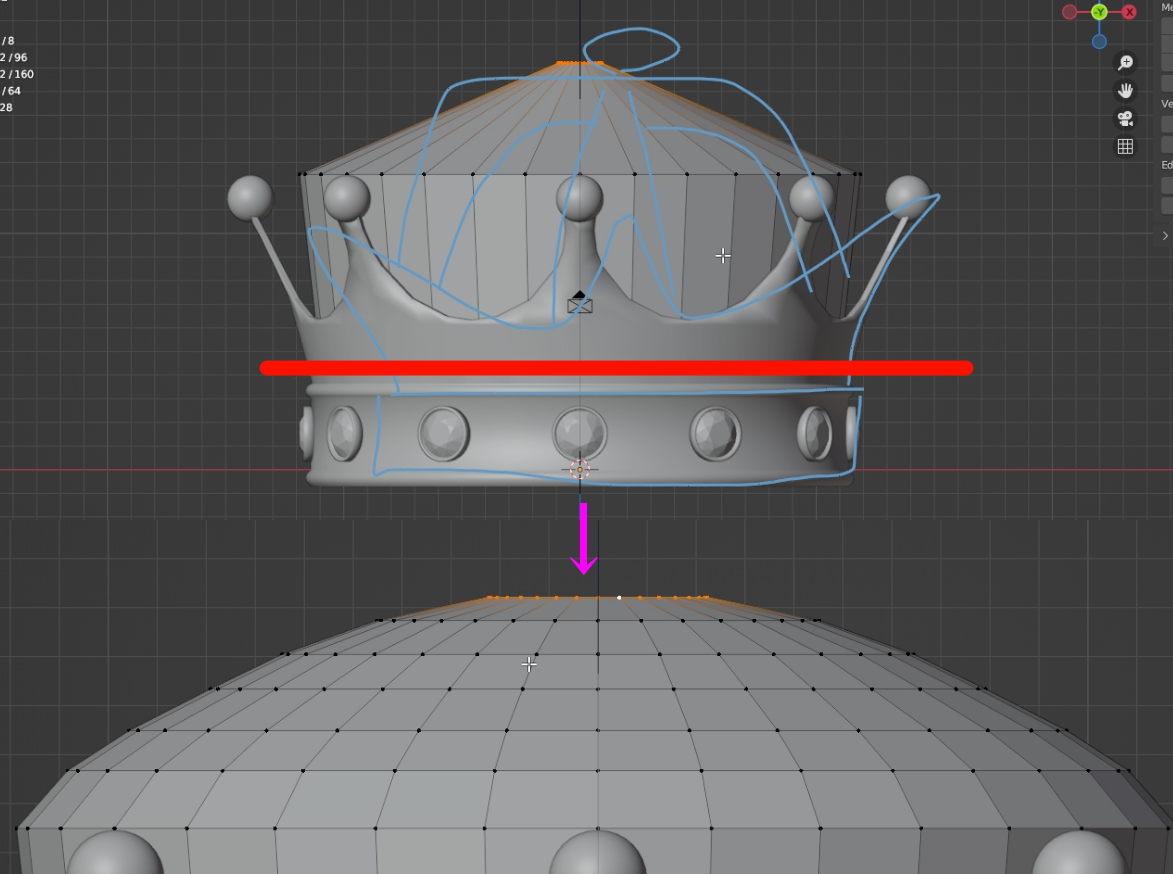Click the zoom magnifier viewport icon
The height and width of the screenshot is (874, 1173).
[1125, 63]
